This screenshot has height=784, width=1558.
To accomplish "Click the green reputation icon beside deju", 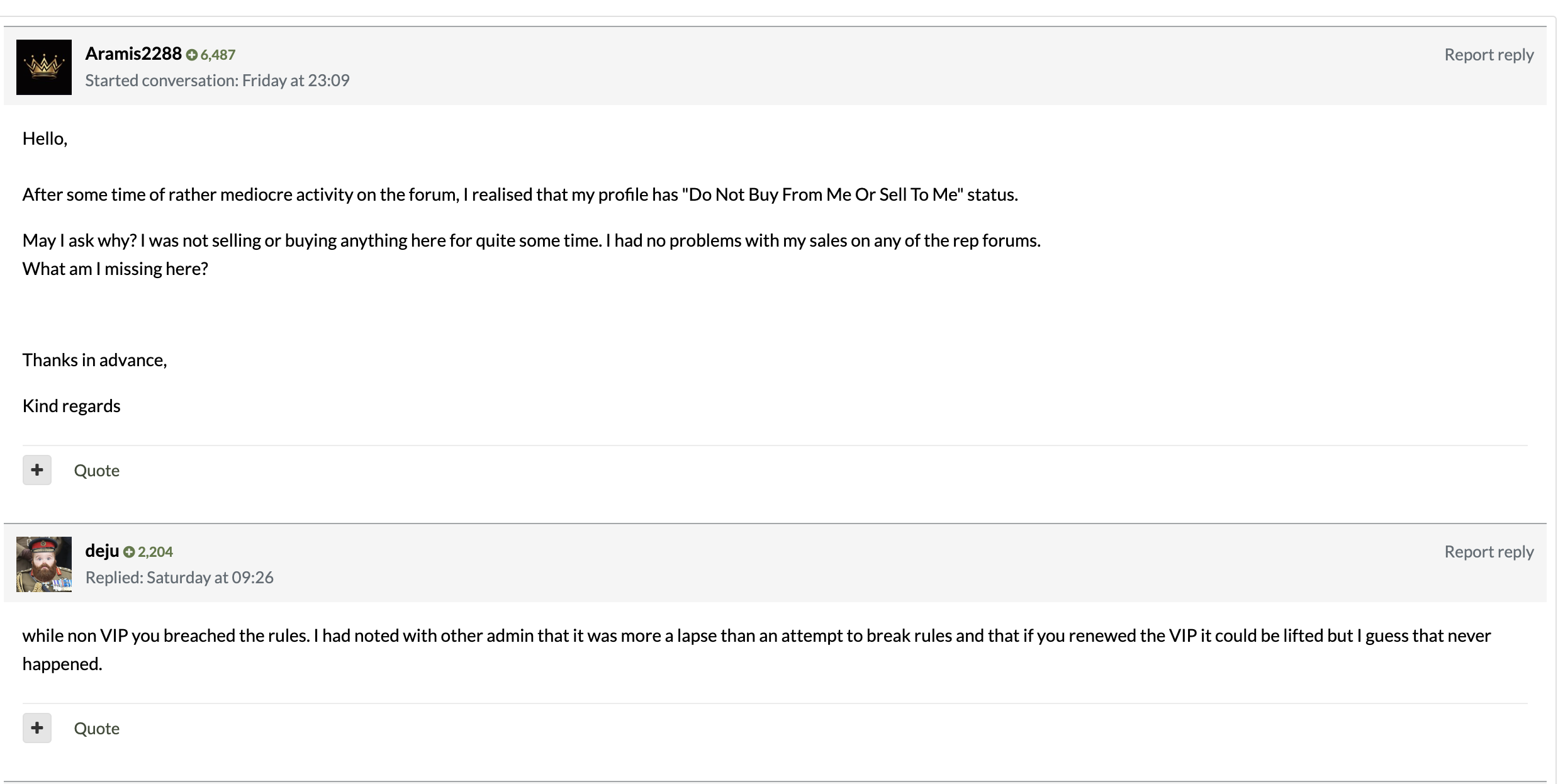I will 129,552.
